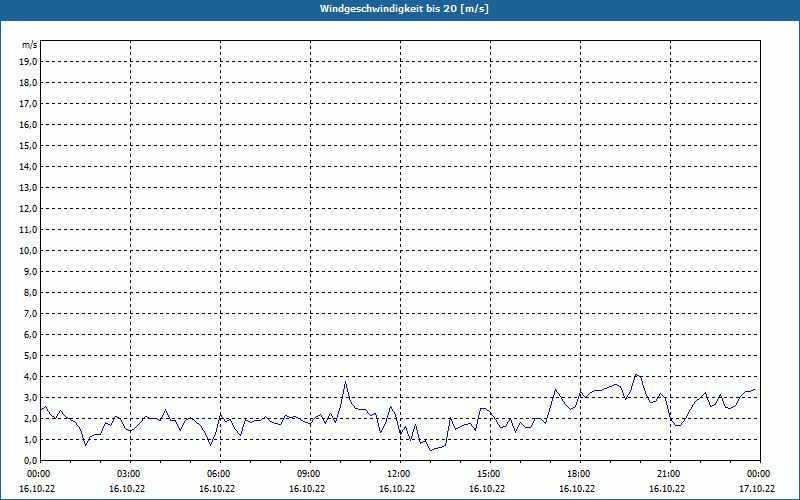Viewport: 800px width, 500px height.
Task: Click the 12,0 y-axis label
Action: pyautogui.click(x=29, y=209)
